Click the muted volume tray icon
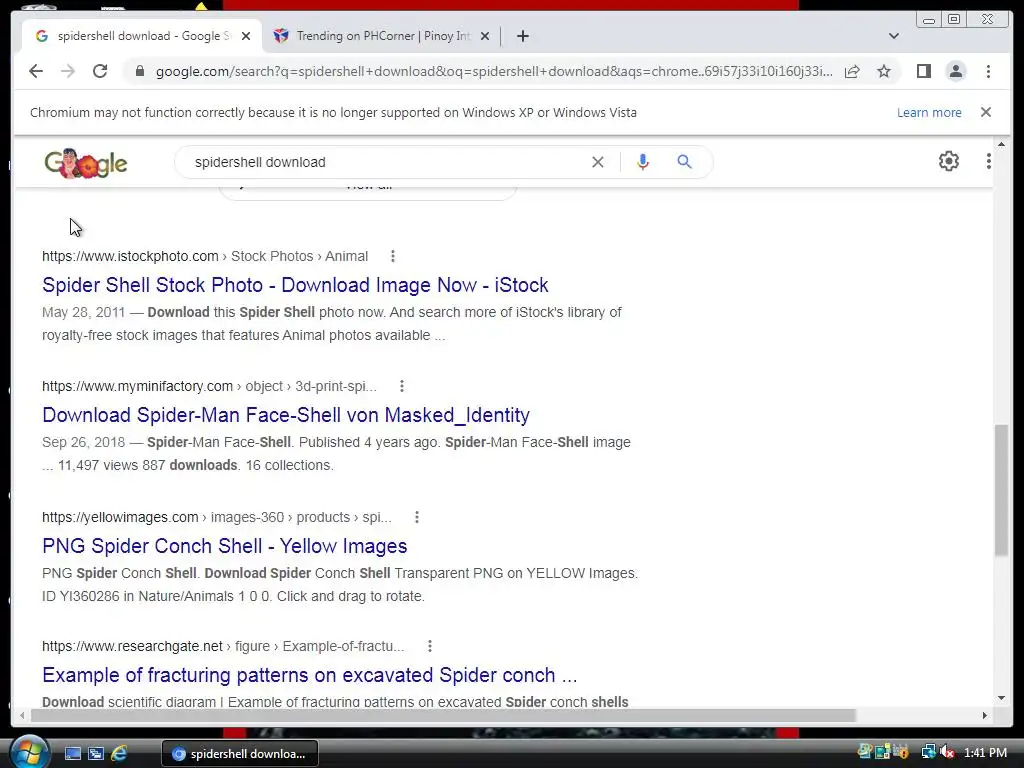This screenshot has height=768, width=1024. pyautogui.click(x=947, y=753)
